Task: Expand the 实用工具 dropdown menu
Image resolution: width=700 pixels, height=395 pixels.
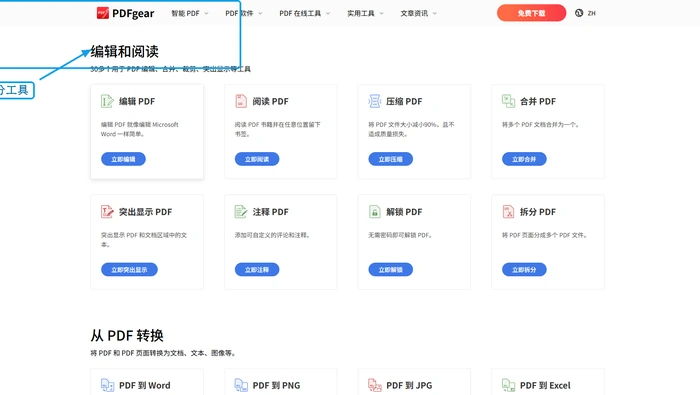Action: 365,13
